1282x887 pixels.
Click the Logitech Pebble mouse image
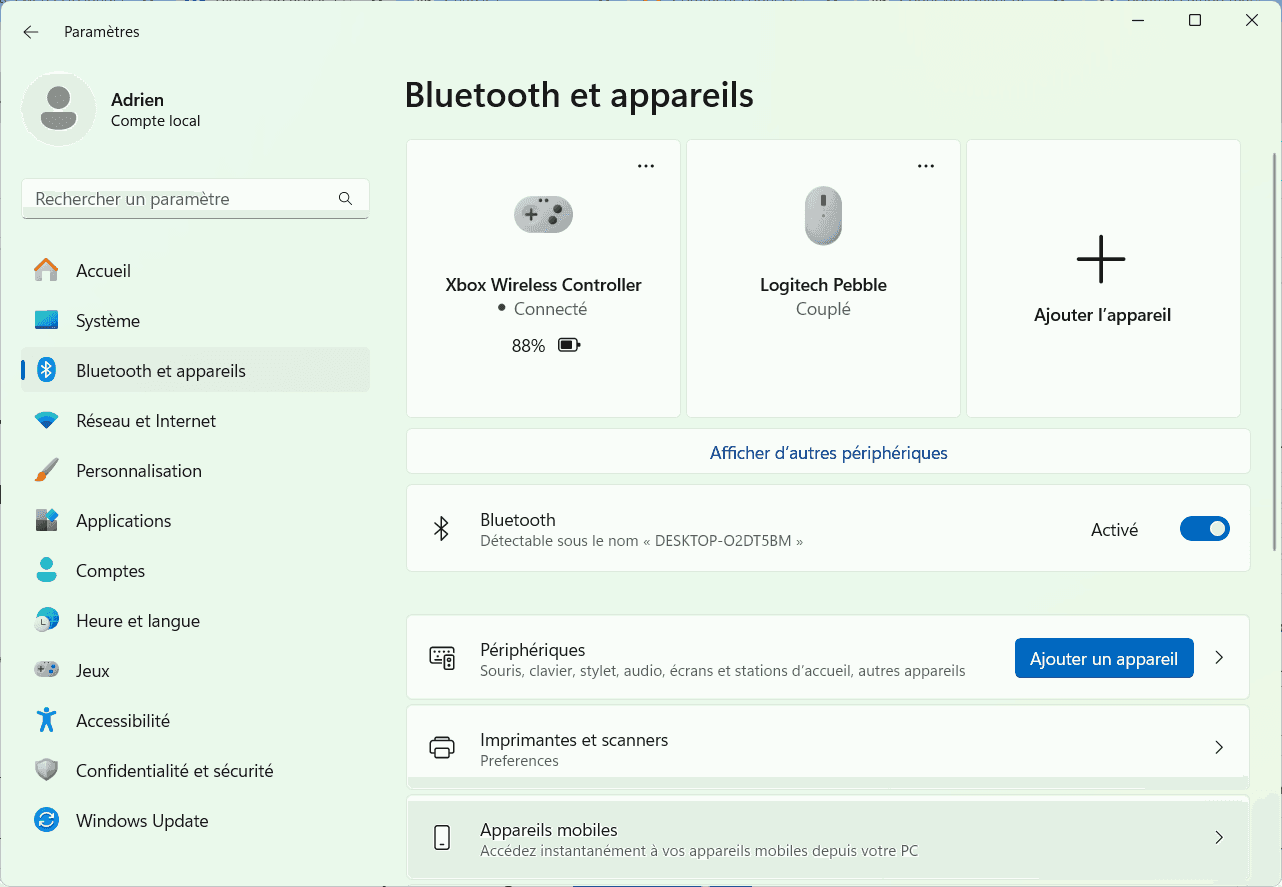click(823, 216)
